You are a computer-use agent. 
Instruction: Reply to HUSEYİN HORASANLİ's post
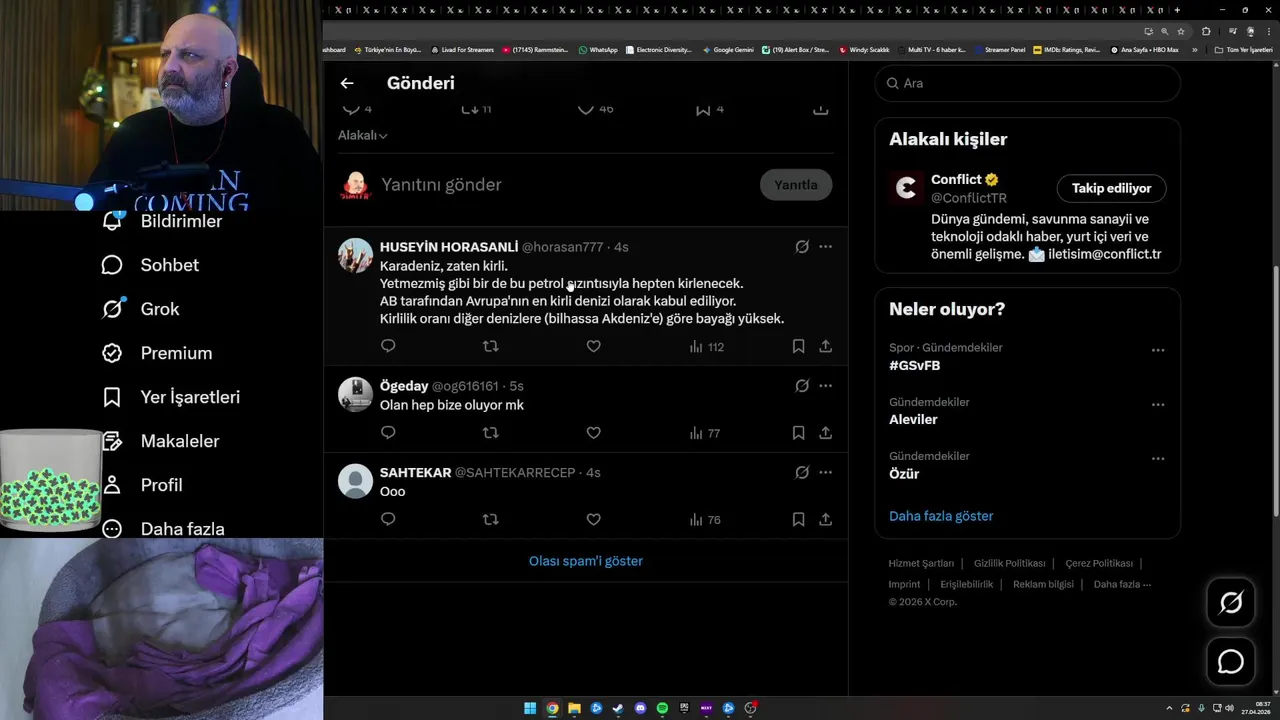[x=389, y=346]
